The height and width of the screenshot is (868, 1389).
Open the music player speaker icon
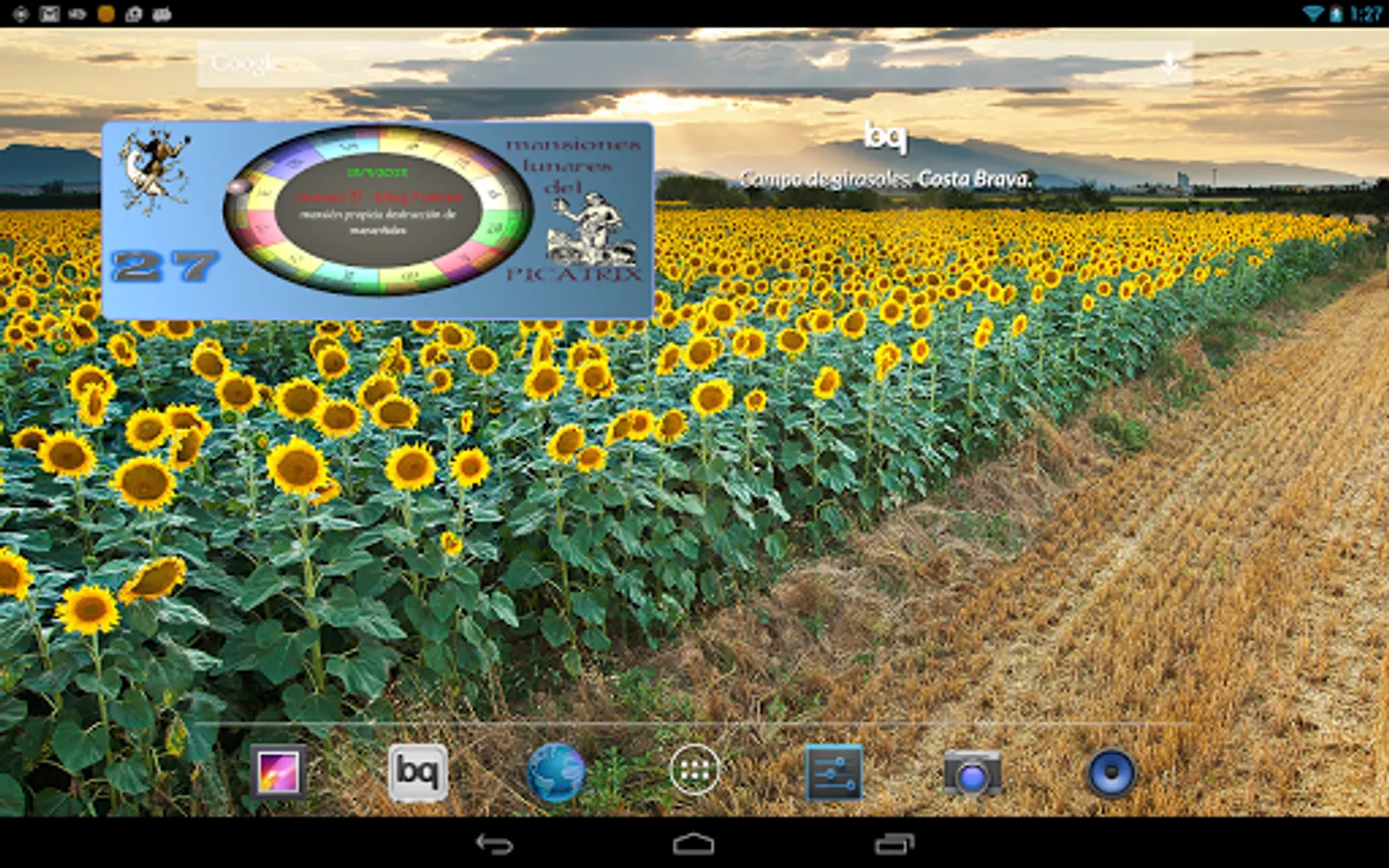[1113, 772]
